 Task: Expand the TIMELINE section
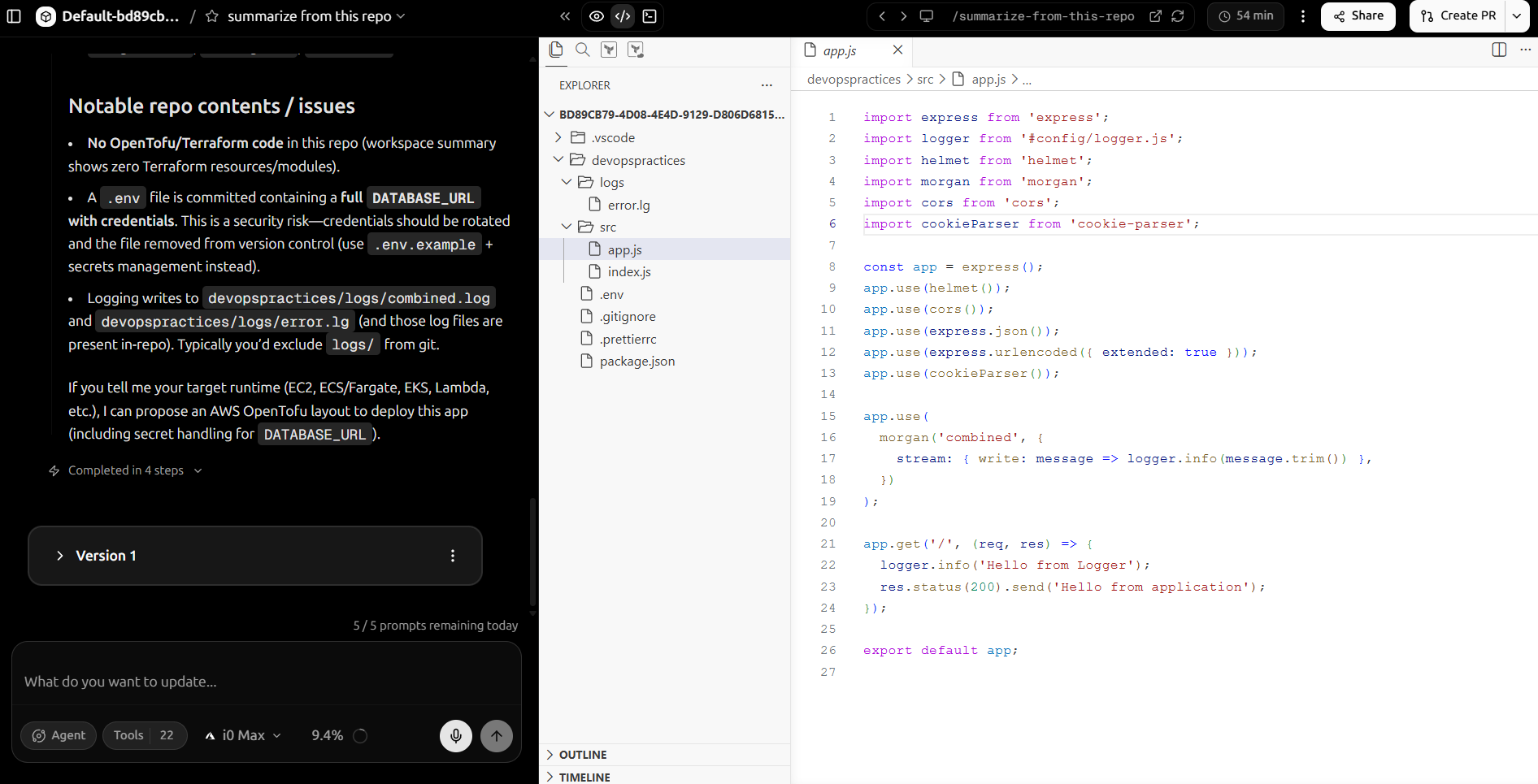665,777
